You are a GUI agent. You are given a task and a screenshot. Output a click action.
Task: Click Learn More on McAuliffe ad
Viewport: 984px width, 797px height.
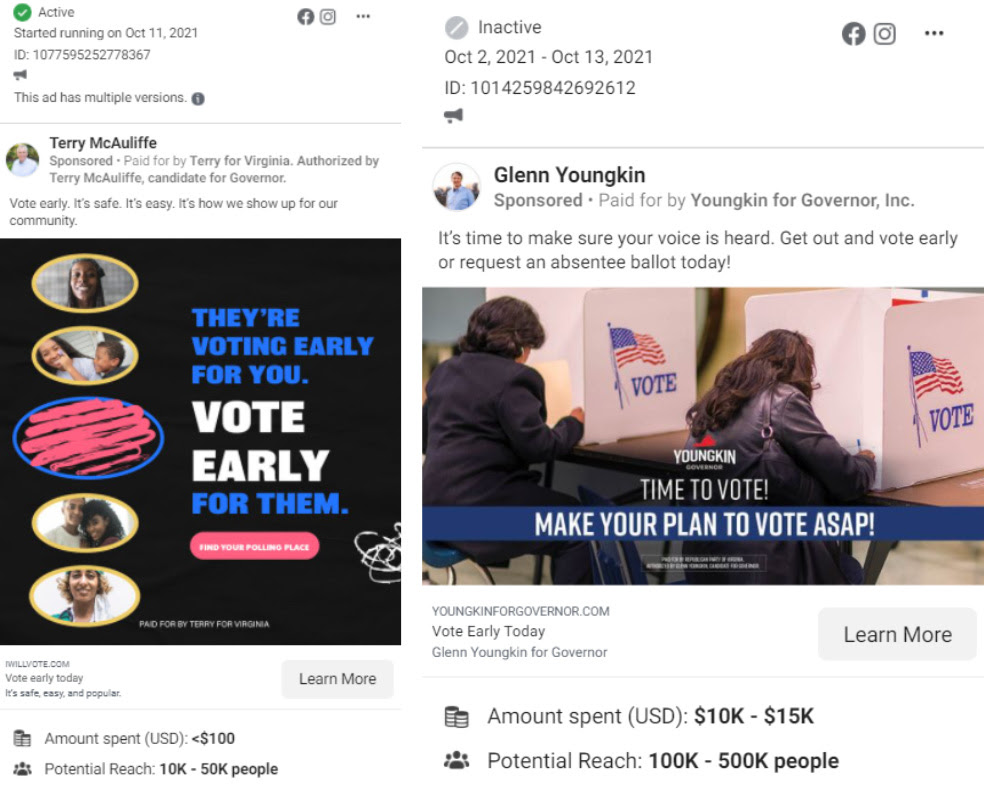click(x=338, y=679)
